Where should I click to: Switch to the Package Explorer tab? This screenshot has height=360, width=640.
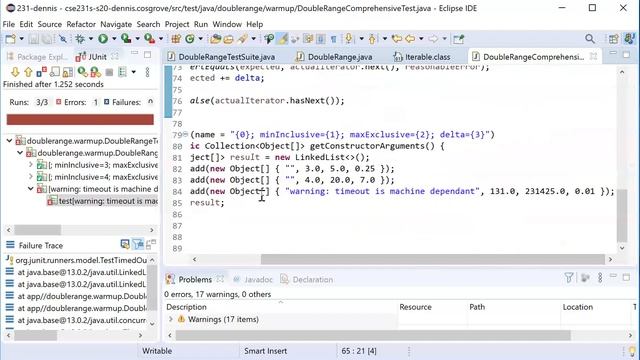point(36,57)
